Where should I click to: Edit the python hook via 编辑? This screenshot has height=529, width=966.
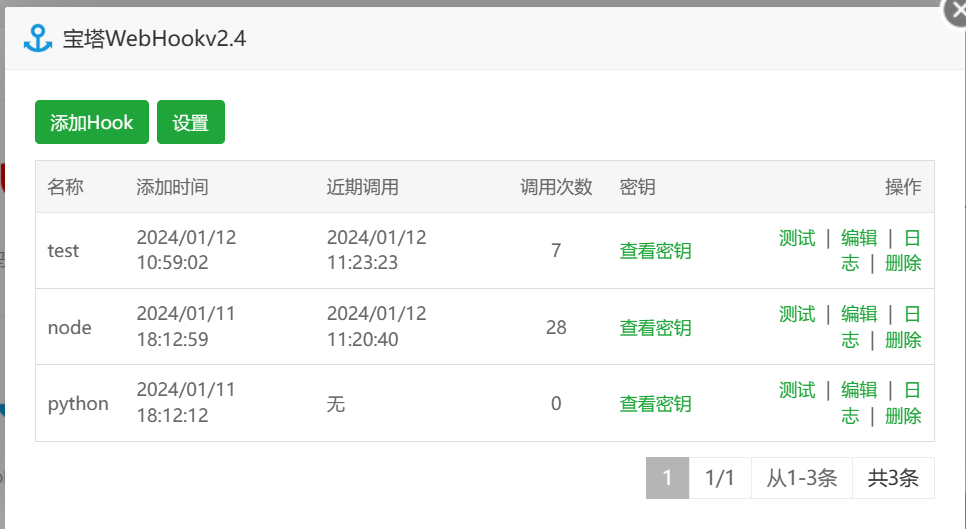(x=859, y=390)
